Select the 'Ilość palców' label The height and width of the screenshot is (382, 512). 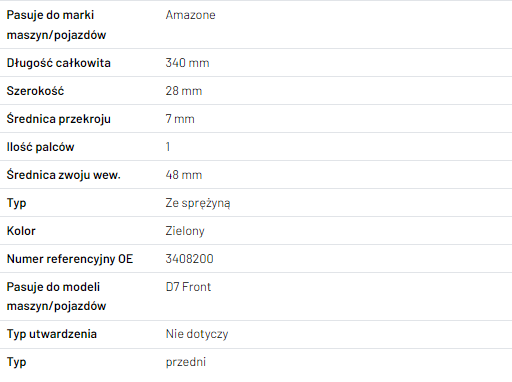[40, 147]
